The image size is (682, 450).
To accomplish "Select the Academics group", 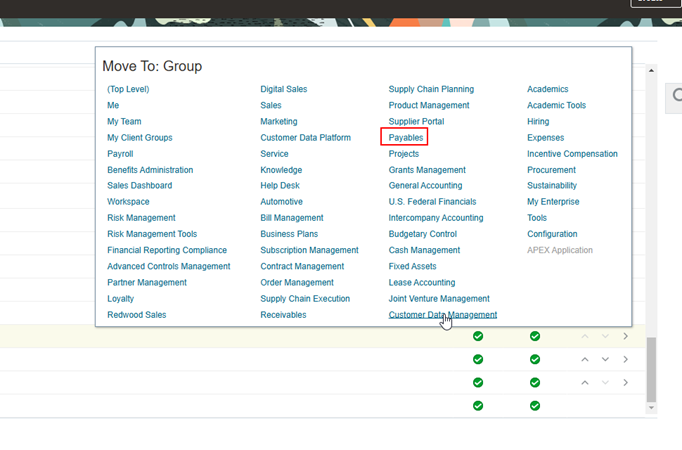I will [548, 89].
